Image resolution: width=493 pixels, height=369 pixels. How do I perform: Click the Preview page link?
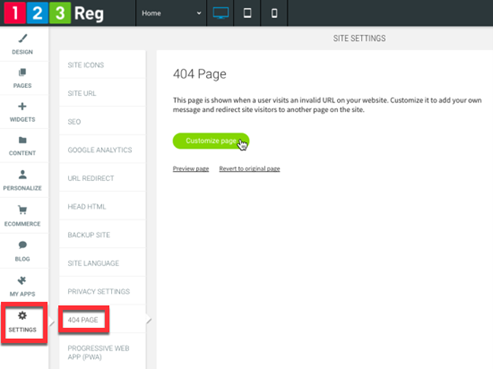tap(191, 169)
